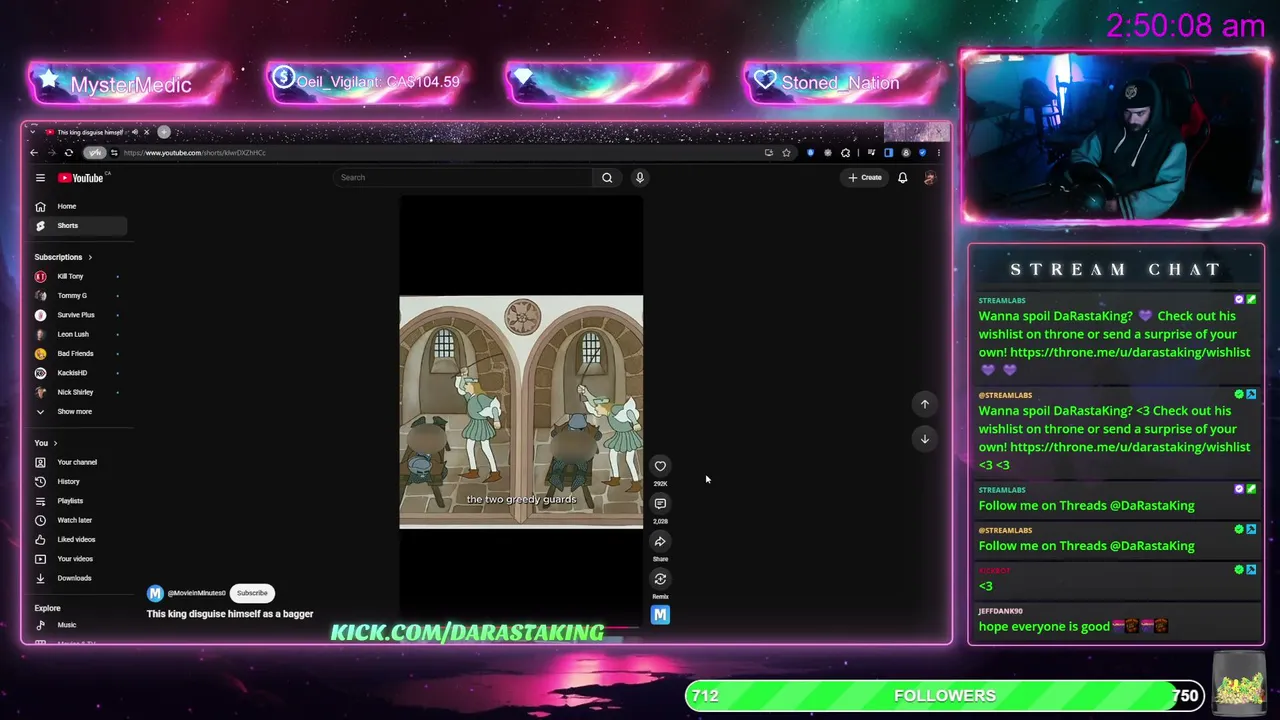Expand Show more subscriptions
This screenshot has width=1280, height=720.
(x=76, y=412)
